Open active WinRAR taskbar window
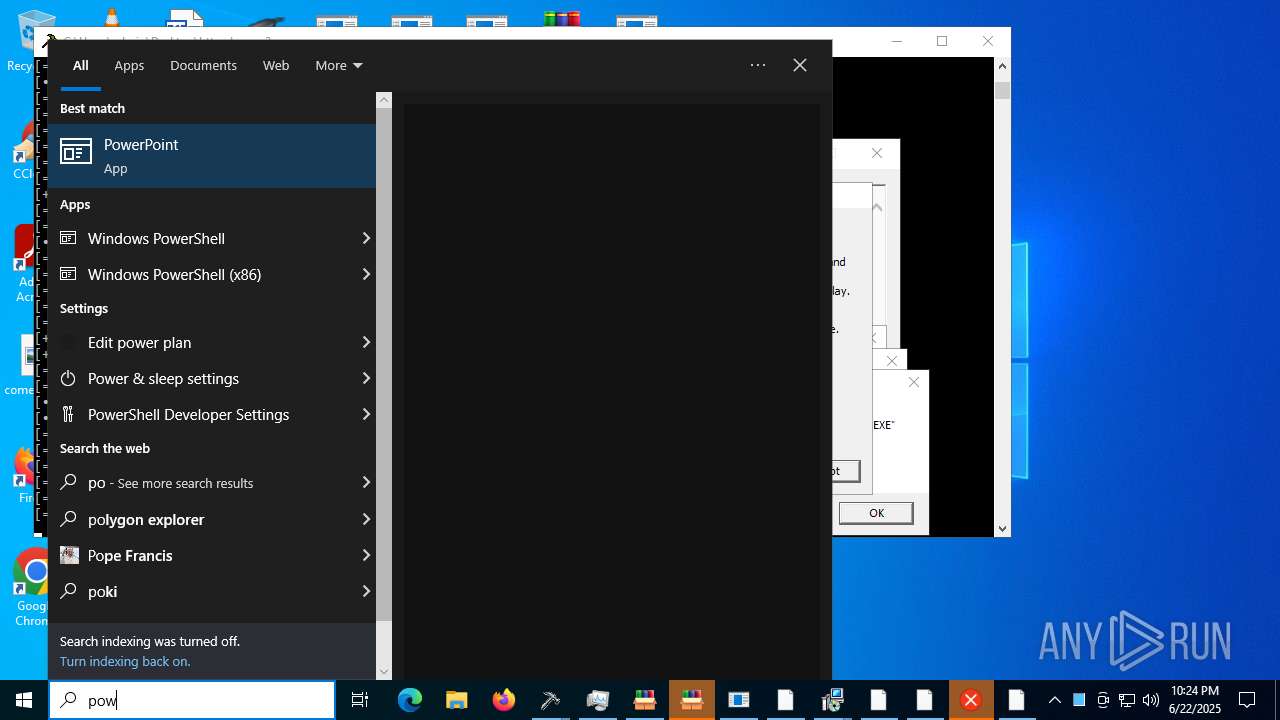This screenshot has width=1280, height=720. (x=691, y=700)
